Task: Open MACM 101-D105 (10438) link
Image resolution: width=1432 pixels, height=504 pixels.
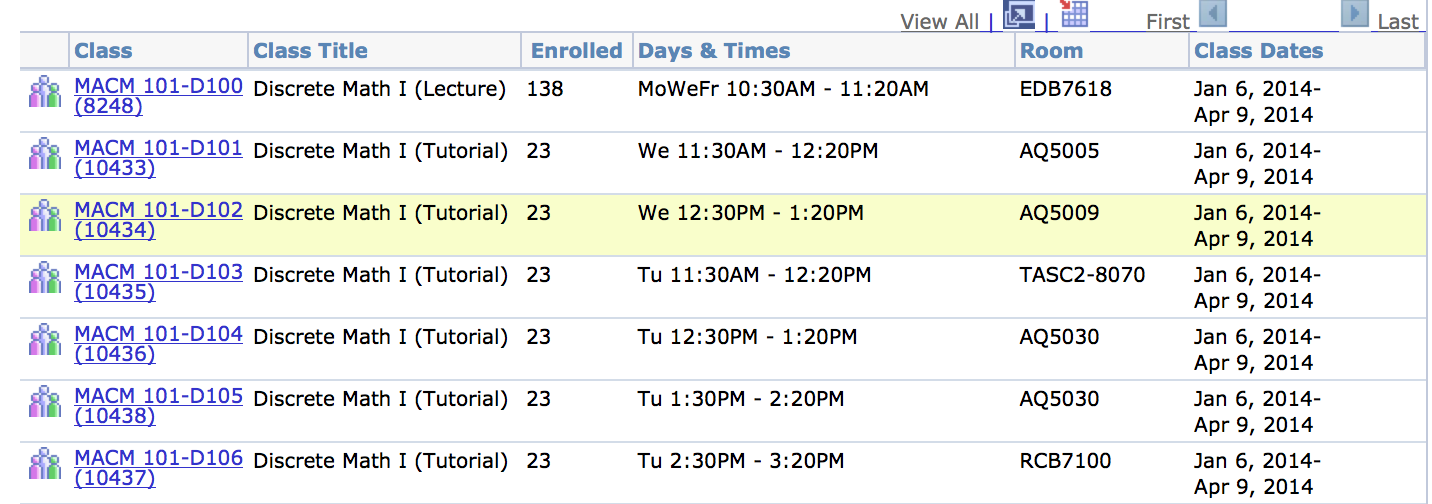Action: pyautogui.click(x=158, y=406)
